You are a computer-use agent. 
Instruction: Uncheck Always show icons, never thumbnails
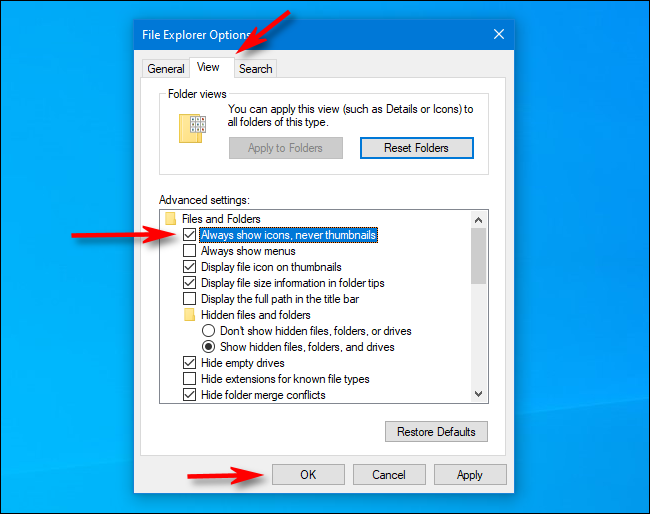click(x=190, y=235)
